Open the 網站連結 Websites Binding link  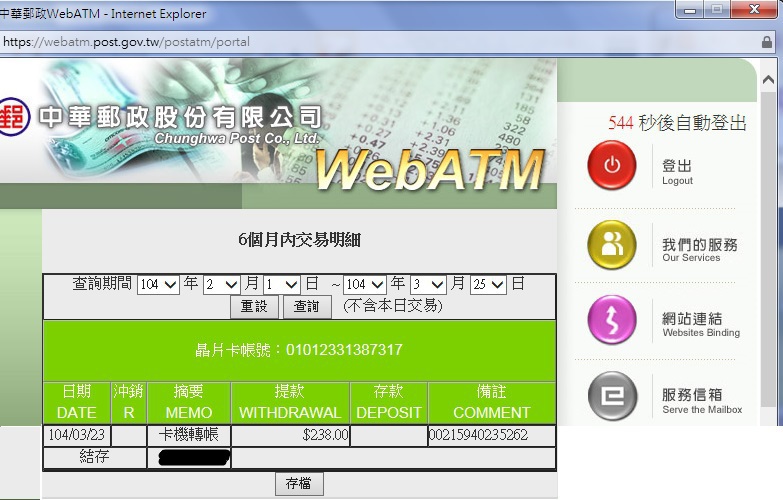(x=701, y=324)
